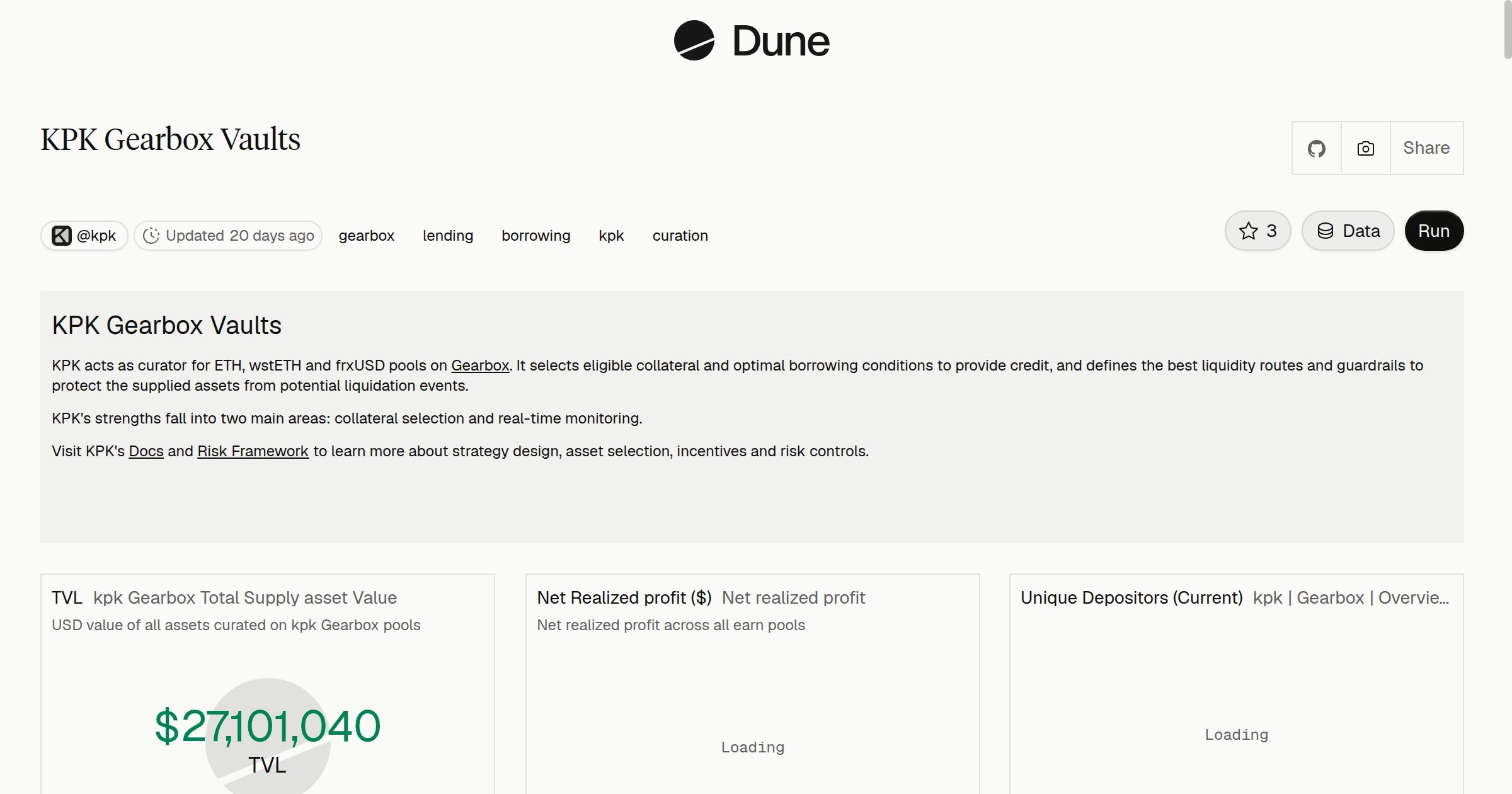Click the Updated clock icon

(x=151, y=236)
